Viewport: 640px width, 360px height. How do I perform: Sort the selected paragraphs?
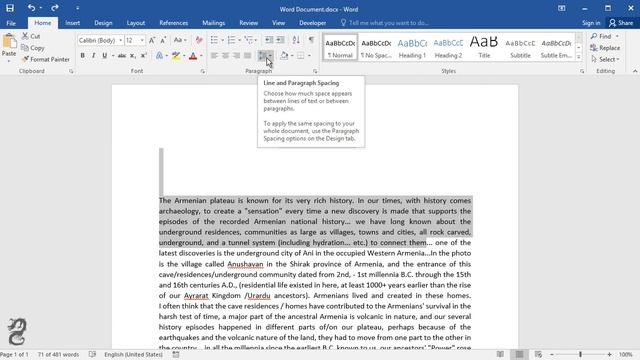tap(296, 40)
